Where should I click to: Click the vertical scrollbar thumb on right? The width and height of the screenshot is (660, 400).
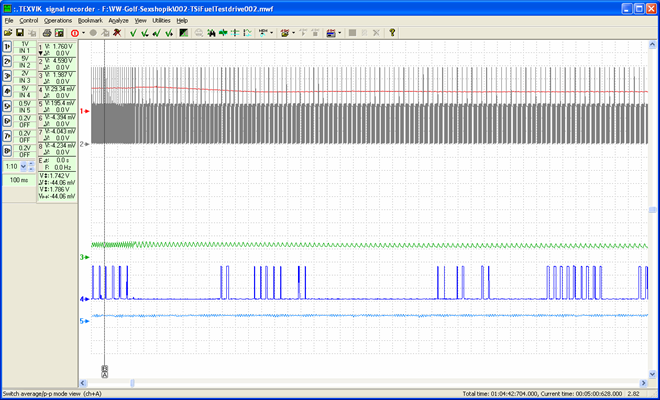(x=652, y=210)
